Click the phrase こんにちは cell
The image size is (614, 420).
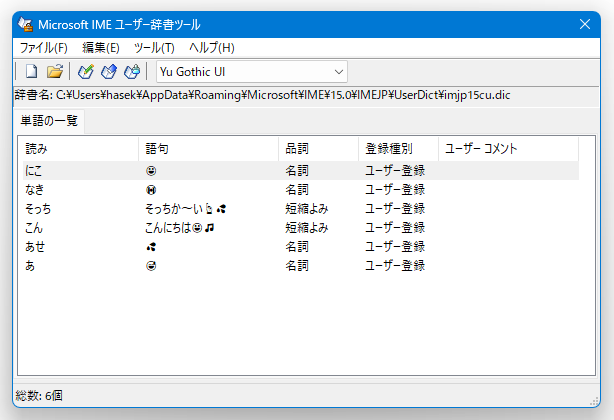click(180, 228)
